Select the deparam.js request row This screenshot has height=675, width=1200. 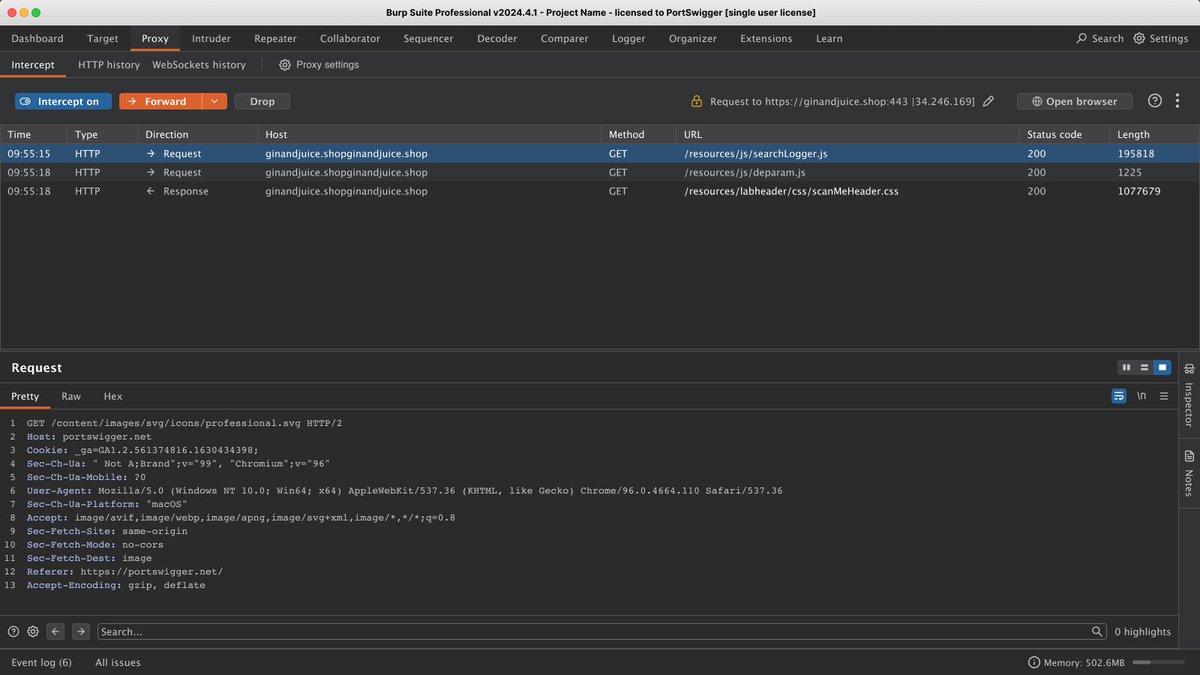coord(600,173)
